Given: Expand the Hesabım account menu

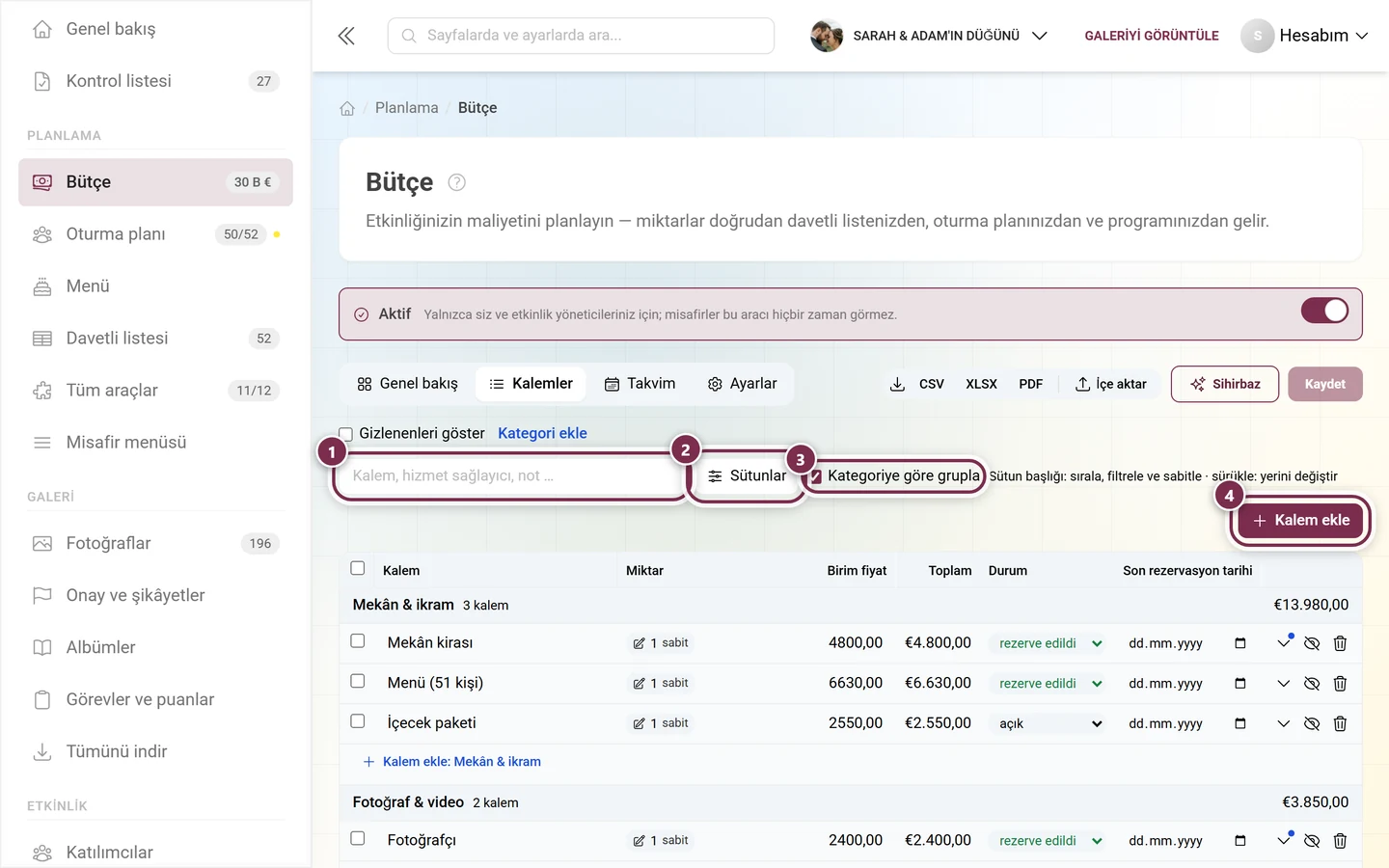Looking at the screenshot, I should [1305, 36].
